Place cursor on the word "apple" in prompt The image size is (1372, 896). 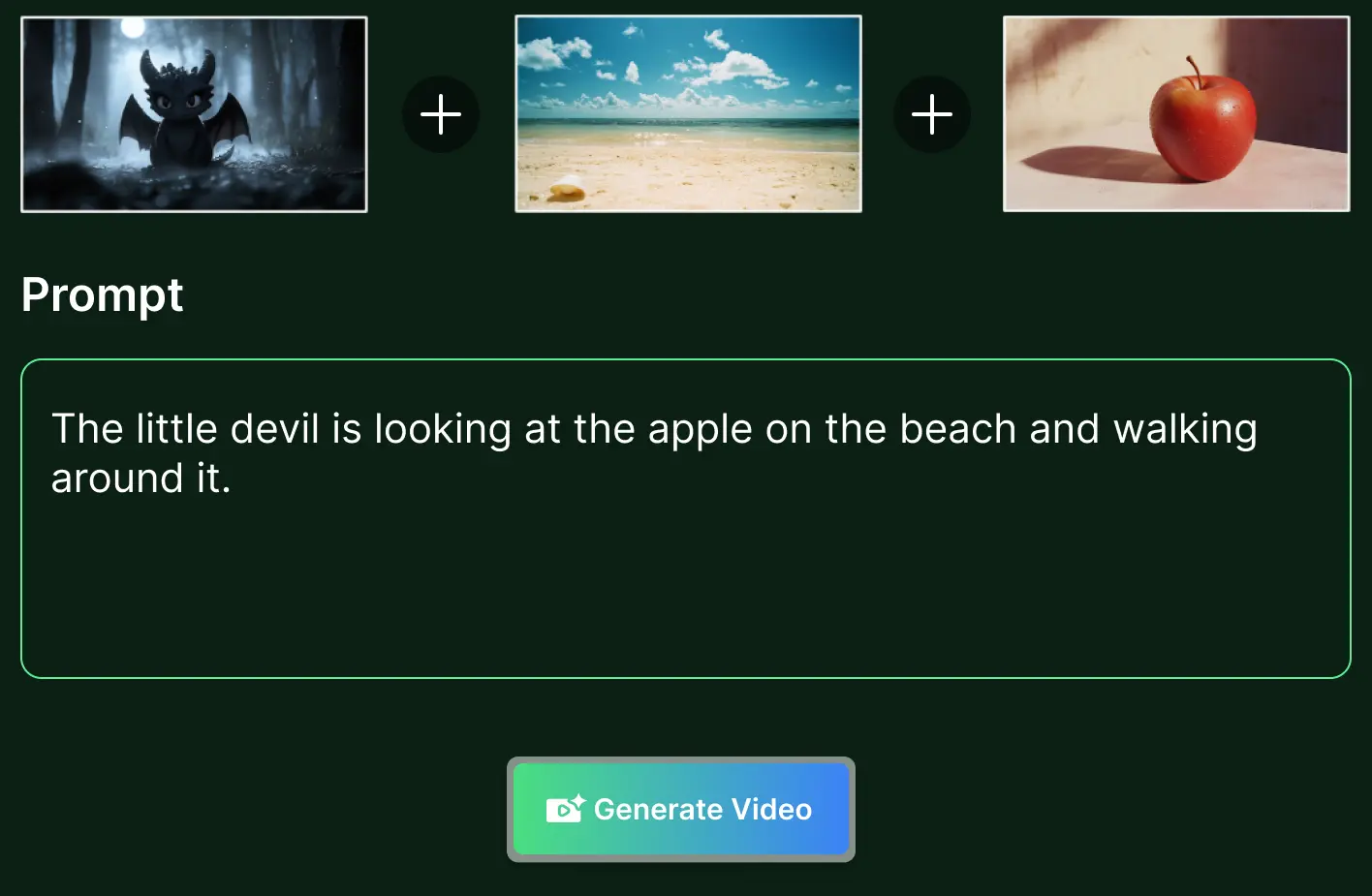[x=700, y=429]
